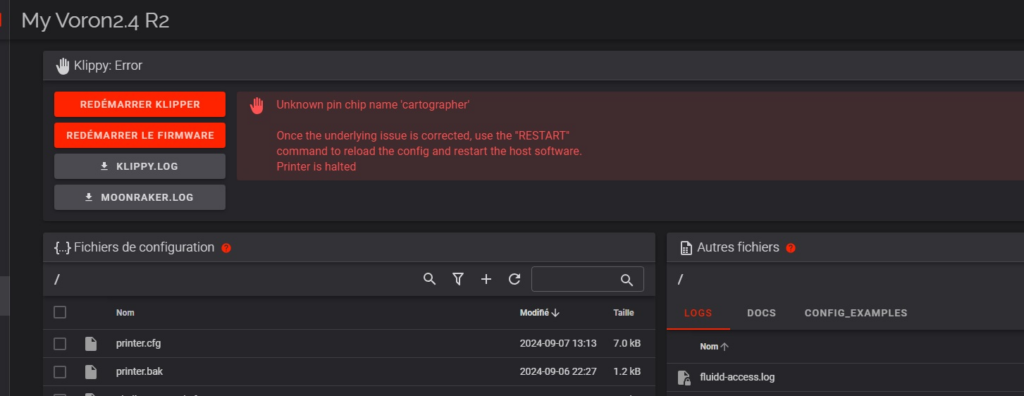The width and height of the screenshot is (1024, 396).
Task: Select the 2024-09-07 13:13 modified date
Action: pos(558,344)
